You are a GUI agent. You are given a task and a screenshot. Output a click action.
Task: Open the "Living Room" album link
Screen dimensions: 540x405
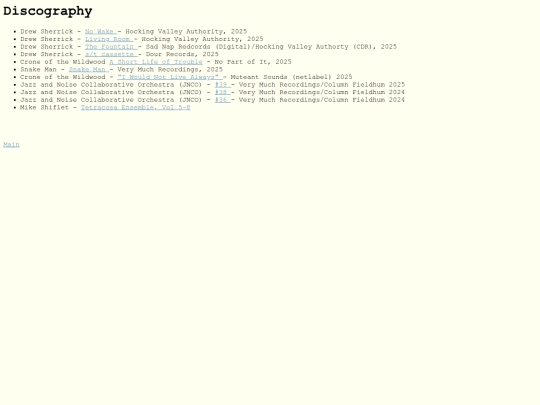coord(109,39)
